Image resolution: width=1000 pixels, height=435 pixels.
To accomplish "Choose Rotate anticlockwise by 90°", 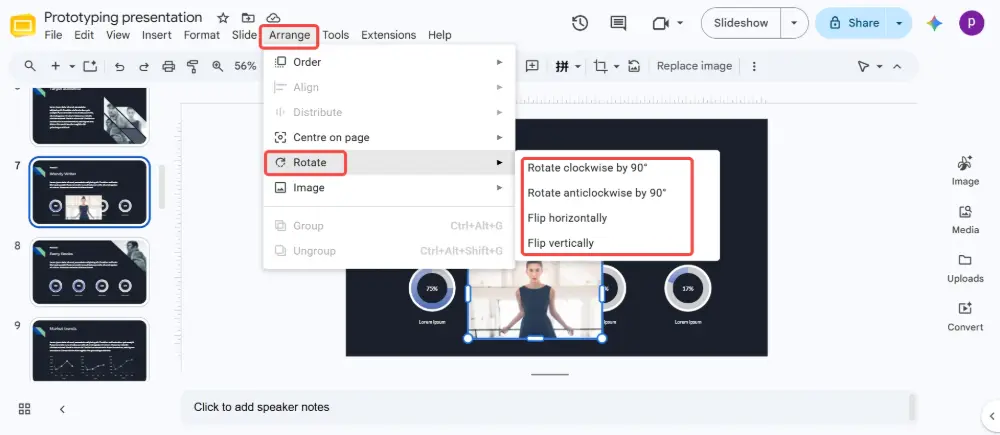I will point(596,193).
